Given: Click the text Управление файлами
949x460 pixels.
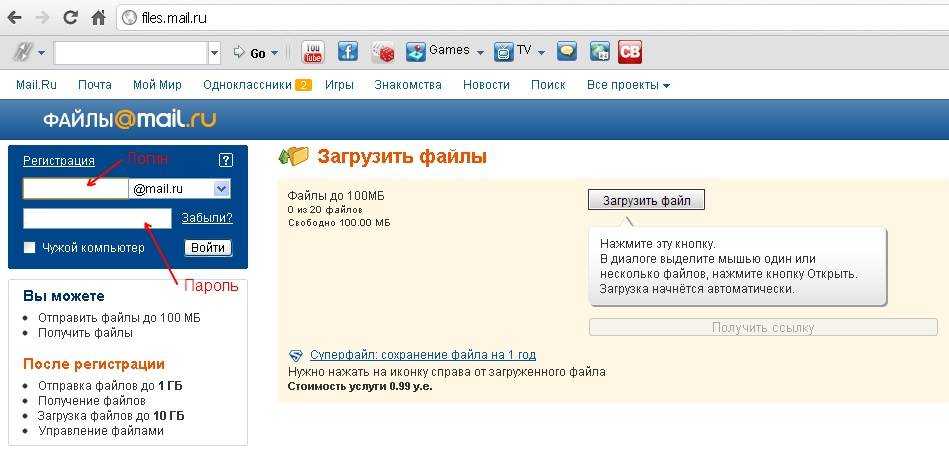Looking at the screenshot, I should [101, 431].
